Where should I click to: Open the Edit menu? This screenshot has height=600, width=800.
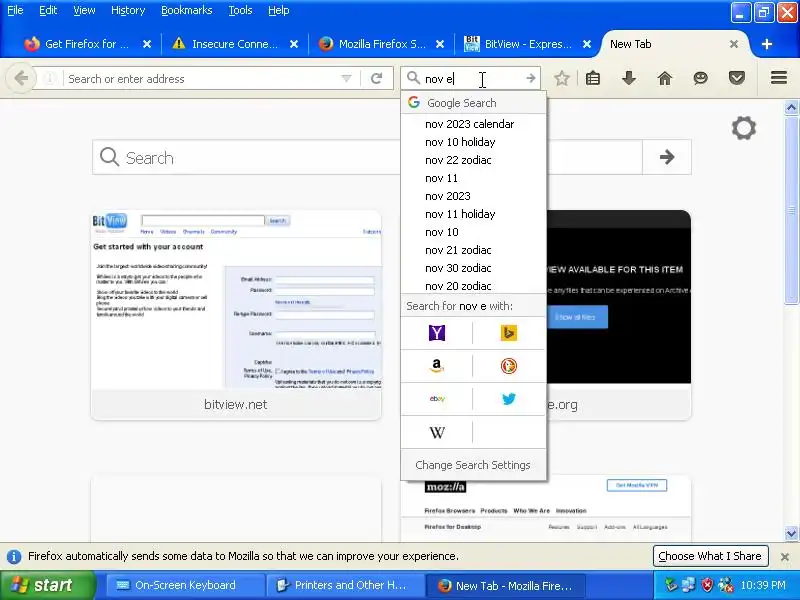click(48, 10)
